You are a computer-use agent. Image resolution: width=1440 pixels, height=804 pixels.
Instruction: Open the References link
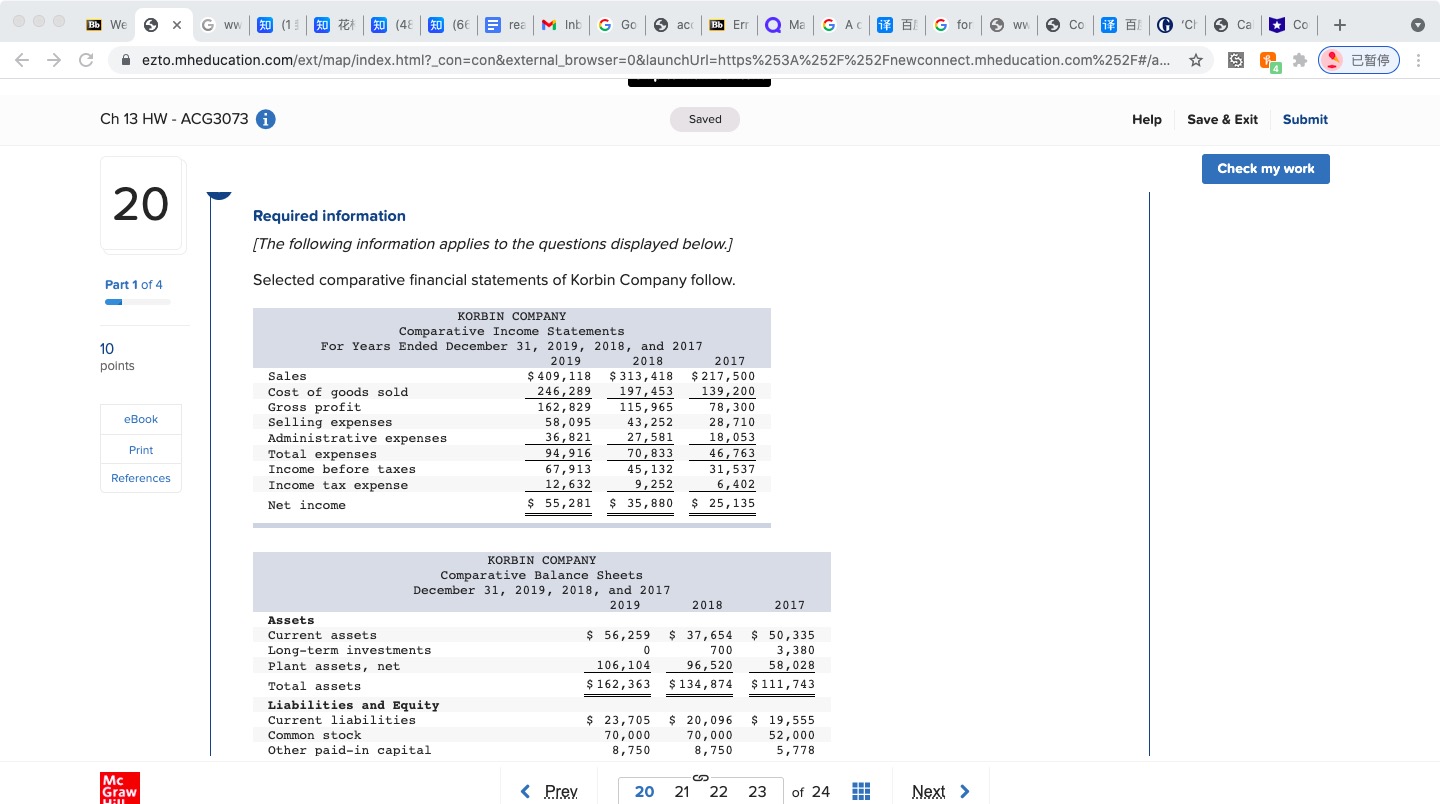coord(141,478)
